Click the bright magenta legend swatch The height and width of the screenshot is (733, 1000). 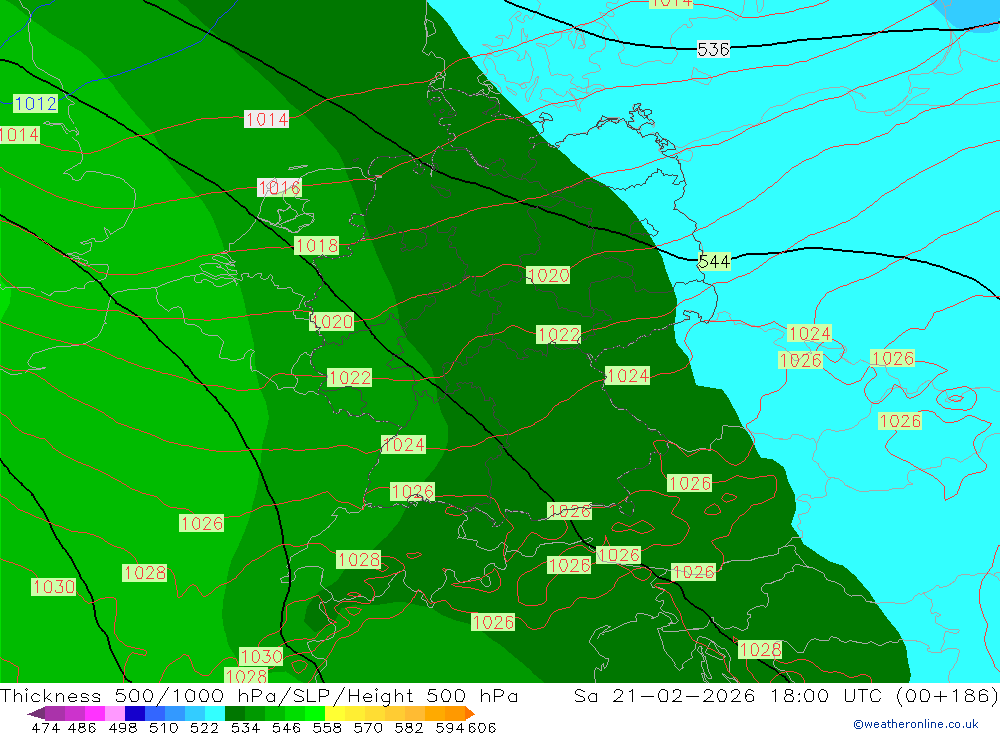click(x=94, y=713)
